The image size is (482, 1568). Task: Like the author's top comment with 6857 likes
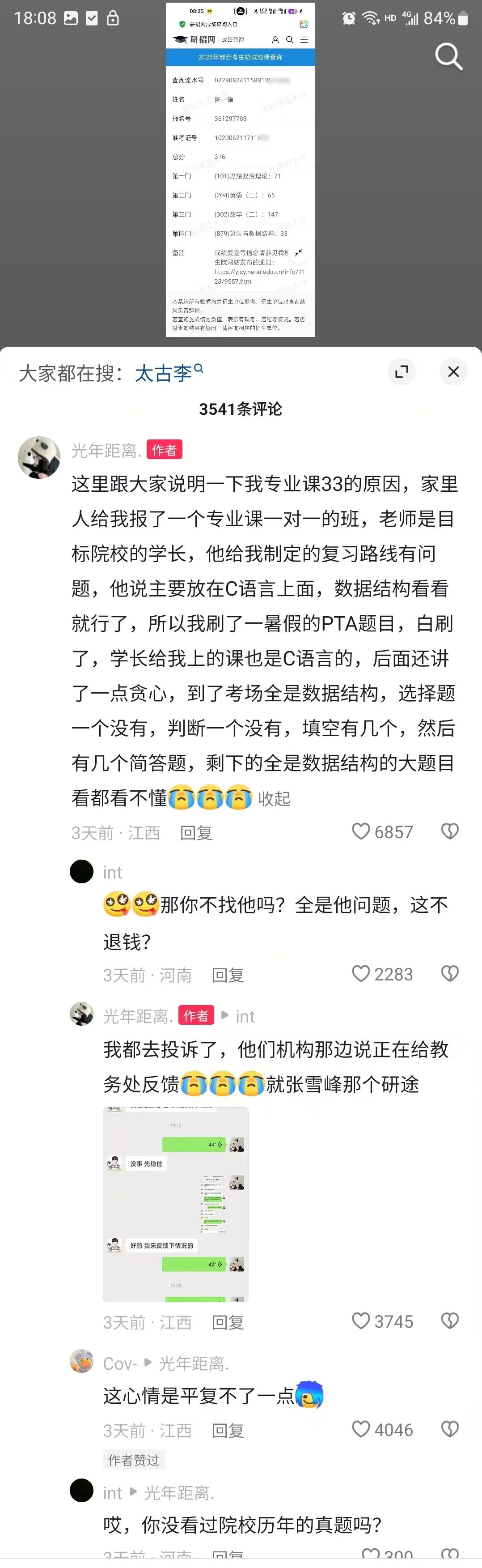pos(382,832)
